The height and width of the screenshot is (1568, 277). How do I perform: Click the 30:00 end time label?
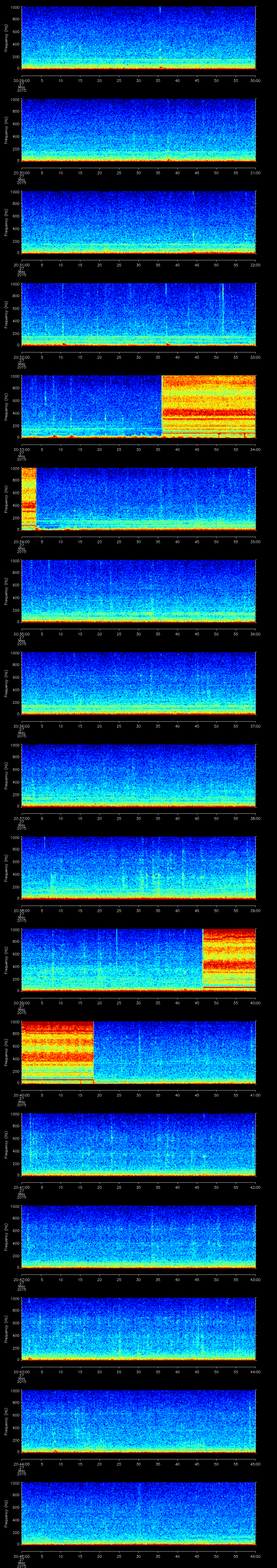click(x=256, y=80)
